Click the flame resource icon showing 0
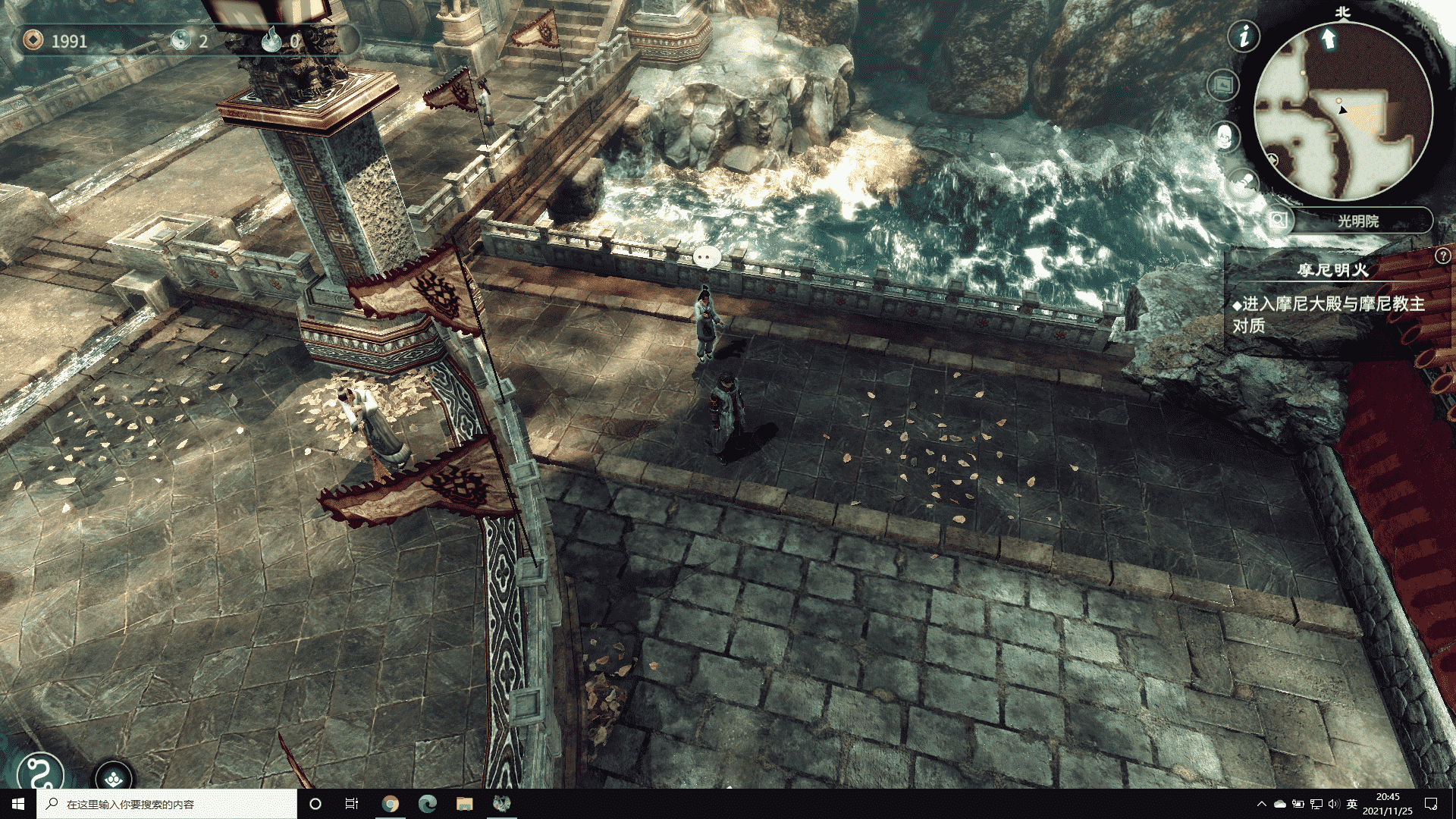Image resolution: width=1456 pixels, height=819 pixels. coord(271,40)
